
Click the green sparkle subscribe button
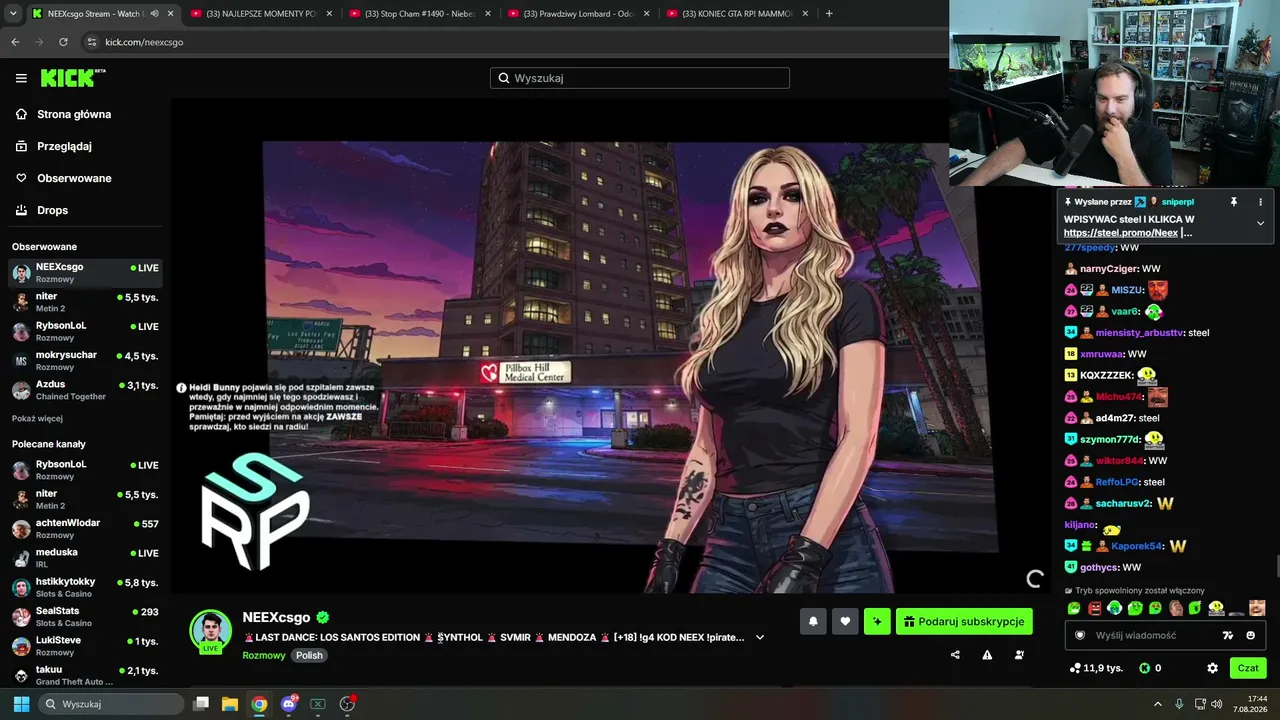pyautogui.click(x=877, y=621)
